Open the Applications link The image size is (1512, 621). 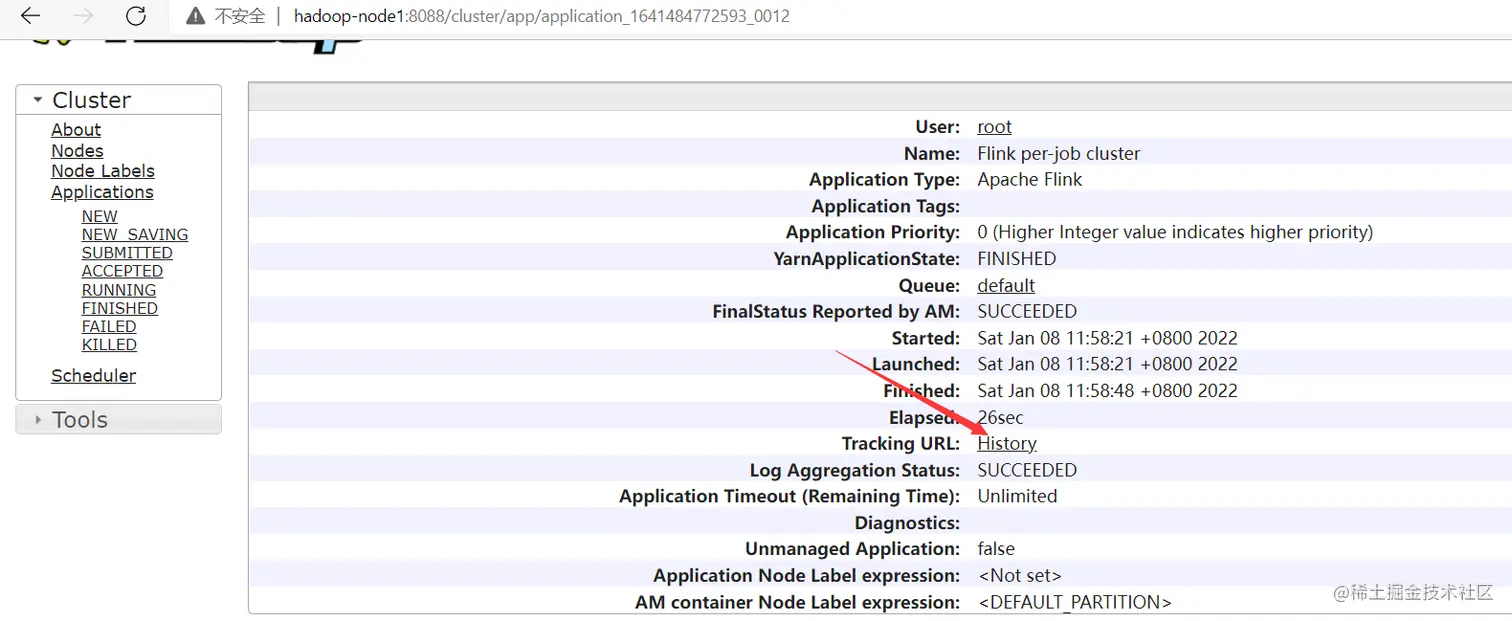102,192
